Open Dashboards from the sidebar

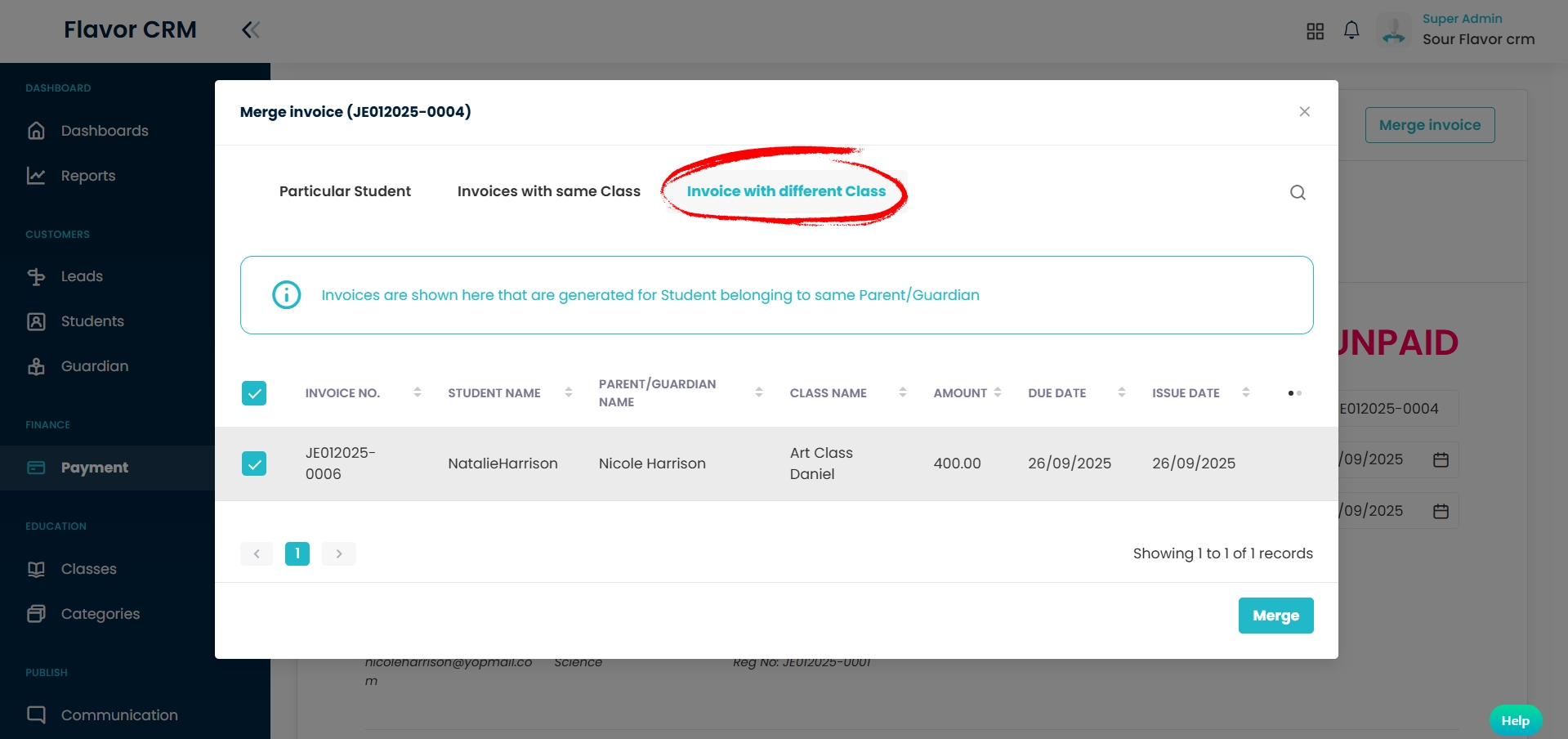pyautogui.click(x=105, y=131)
